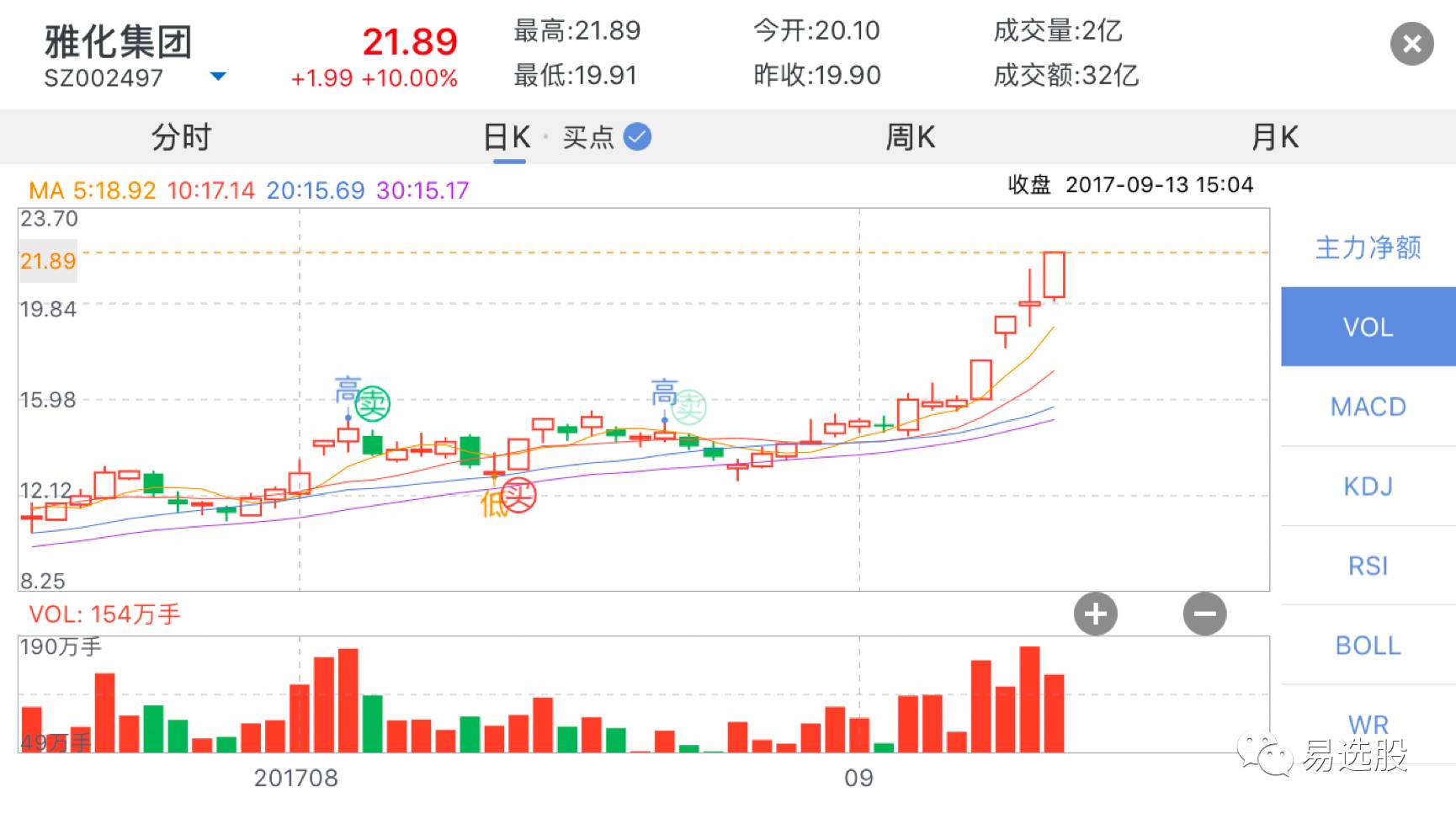This screenshot has height=819, width=1456.
Task: Select the 主力净额 indicator
Action: point(1368,247)
